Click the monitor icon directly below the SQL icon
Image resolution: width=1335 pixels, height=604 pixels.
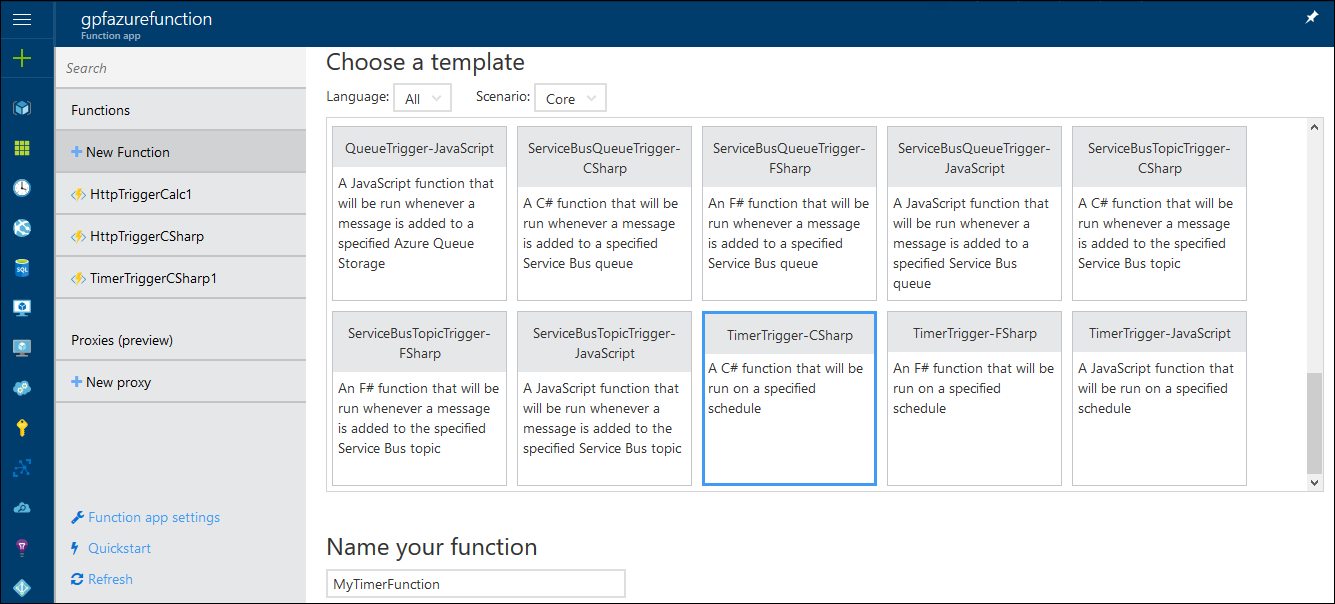point(21,308)
